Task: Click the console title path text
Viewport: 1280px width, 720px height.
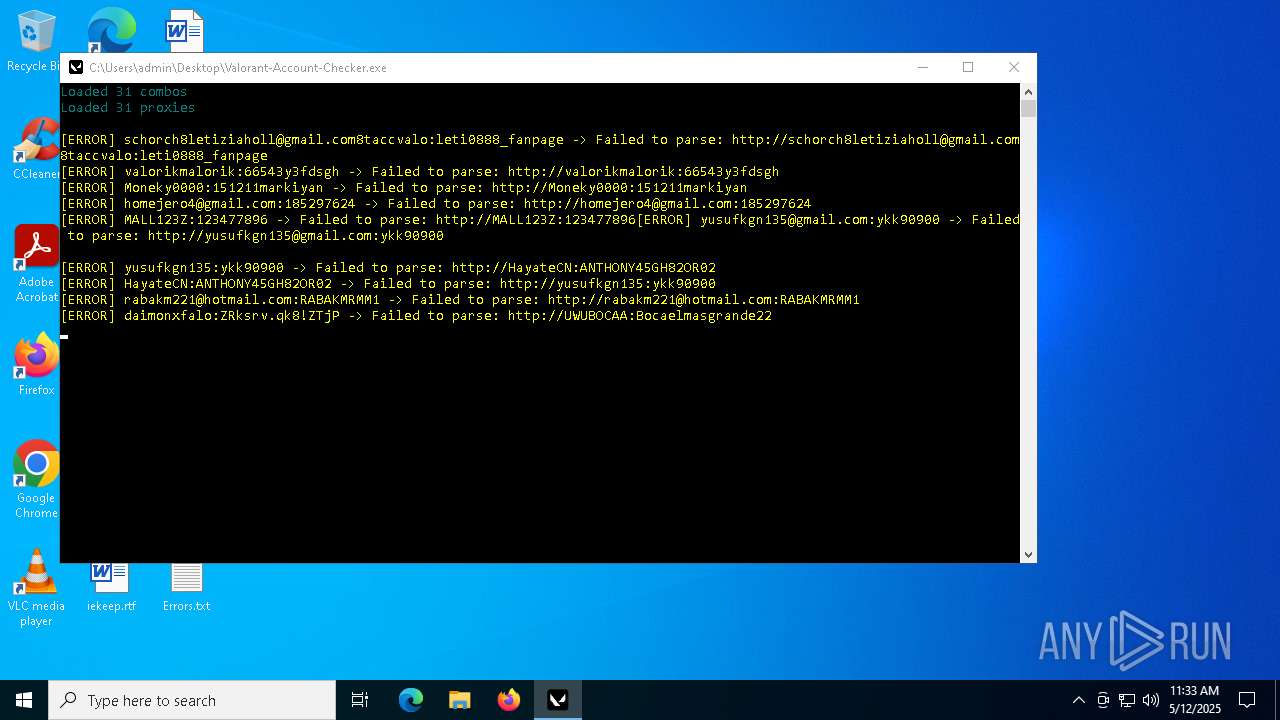Action: click(x=238, y=68)
